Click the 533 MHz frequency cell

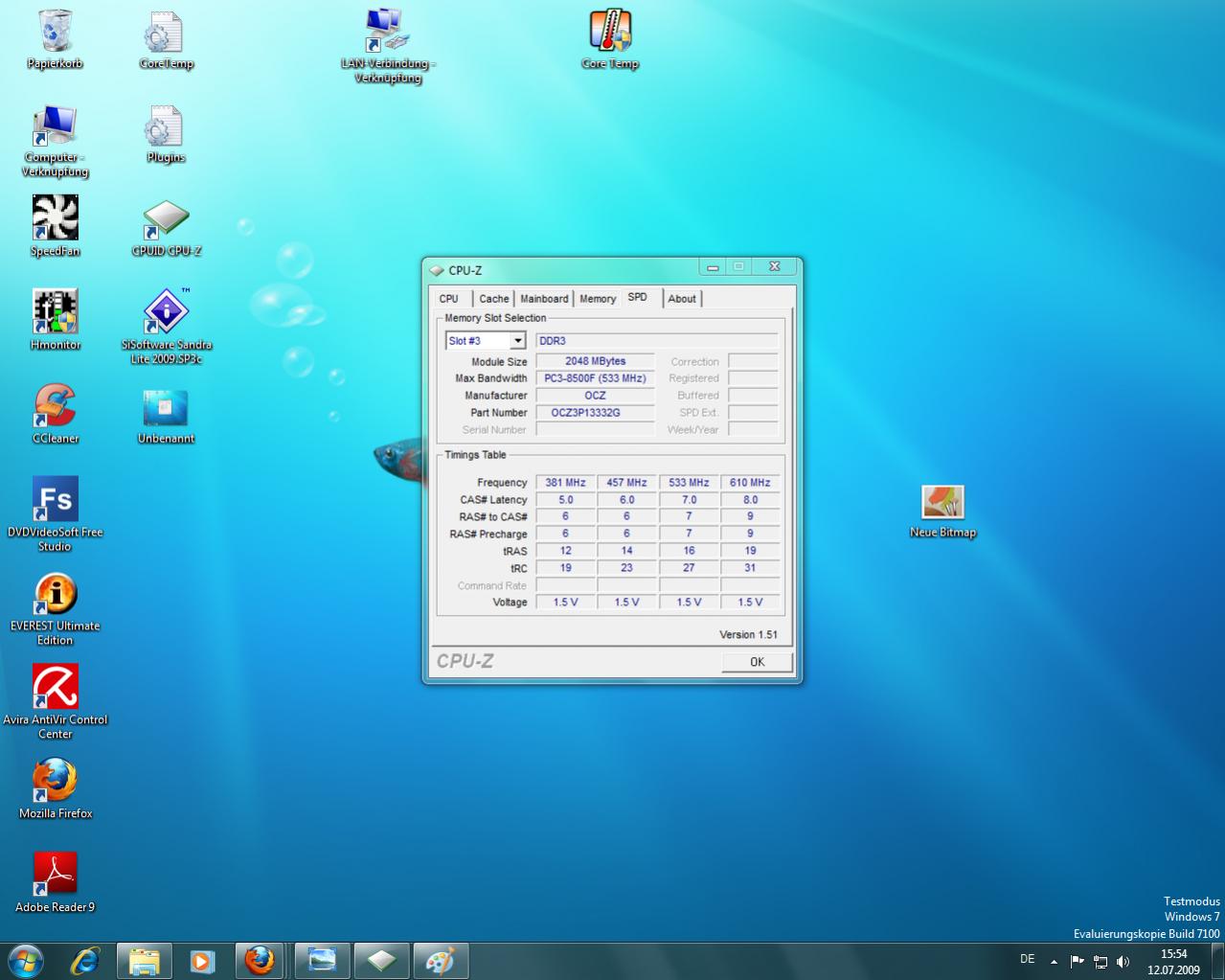tap(689, 483)
